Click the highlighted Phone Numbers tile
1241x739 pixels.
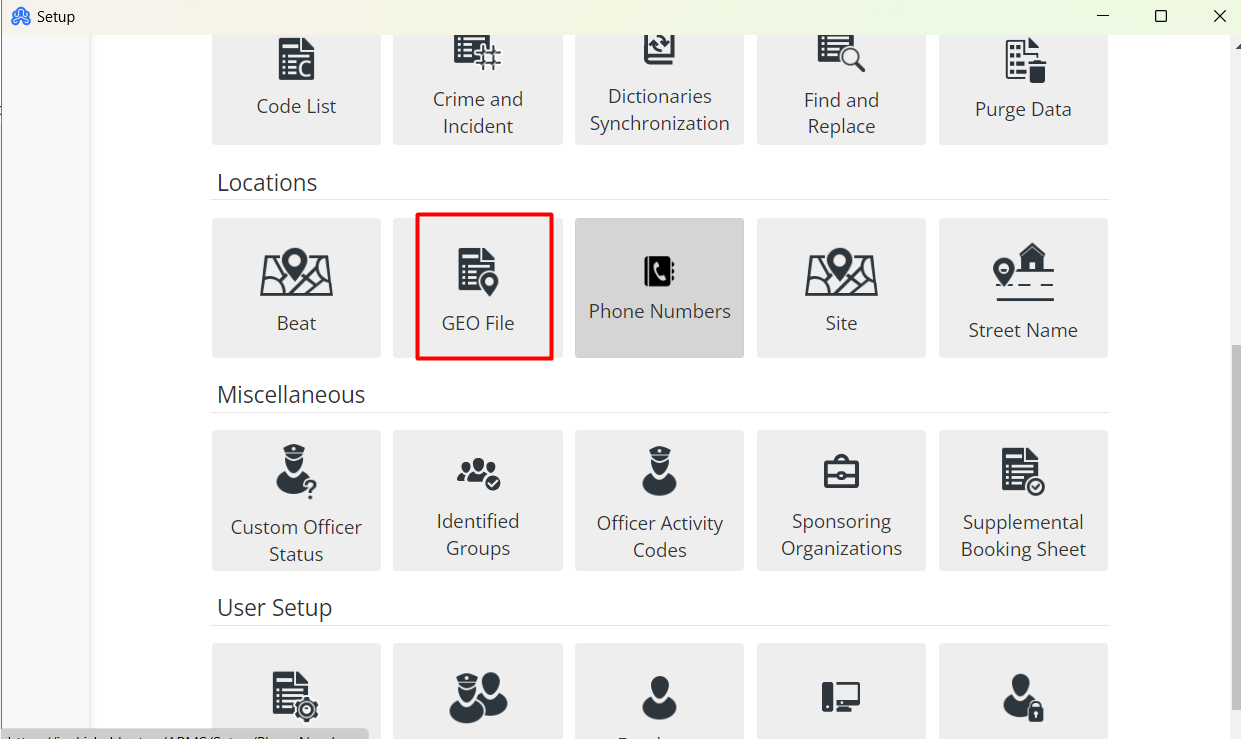click(x=659, y=288)
